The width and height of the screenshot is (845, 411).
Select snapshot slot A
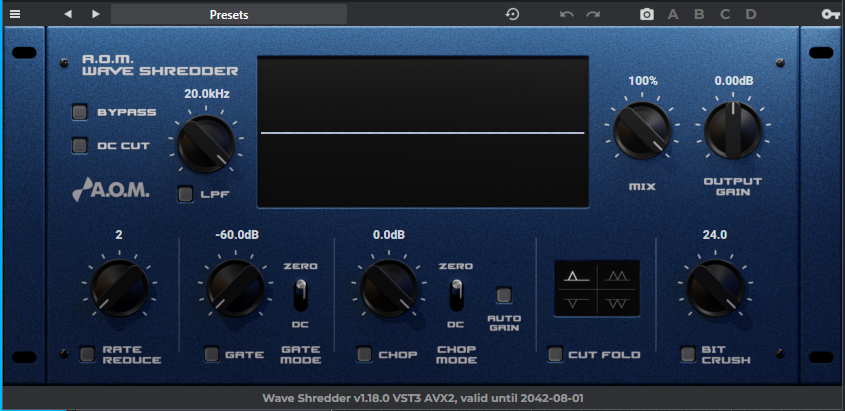click(x=673, y=15)
